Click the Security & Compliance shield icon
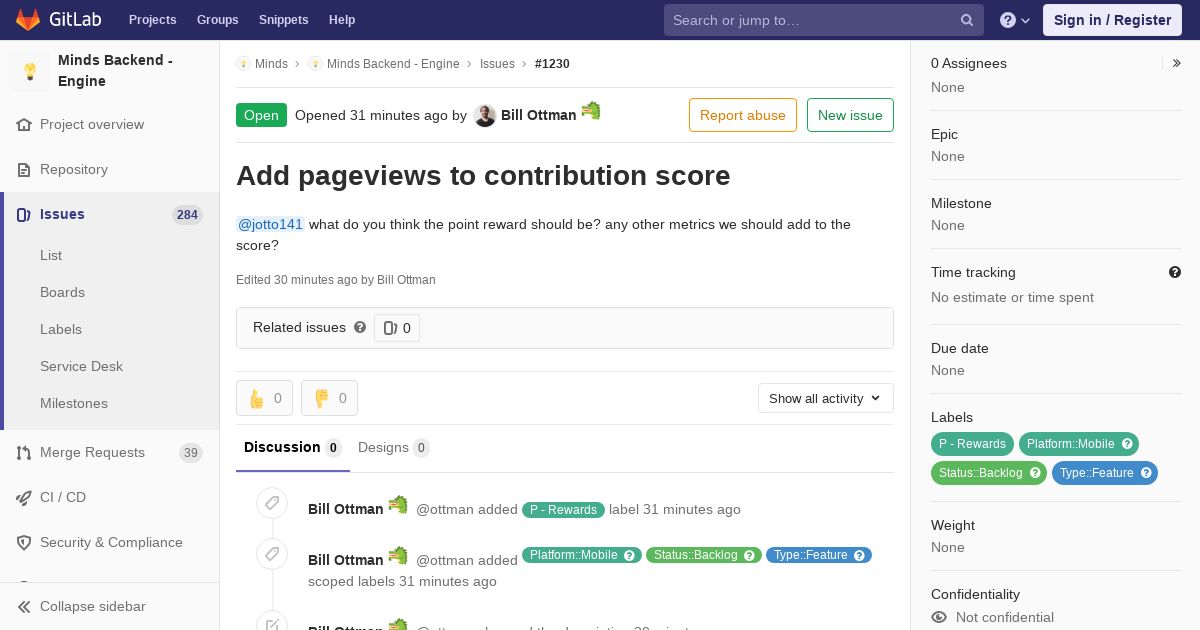 tap(24, 543)
